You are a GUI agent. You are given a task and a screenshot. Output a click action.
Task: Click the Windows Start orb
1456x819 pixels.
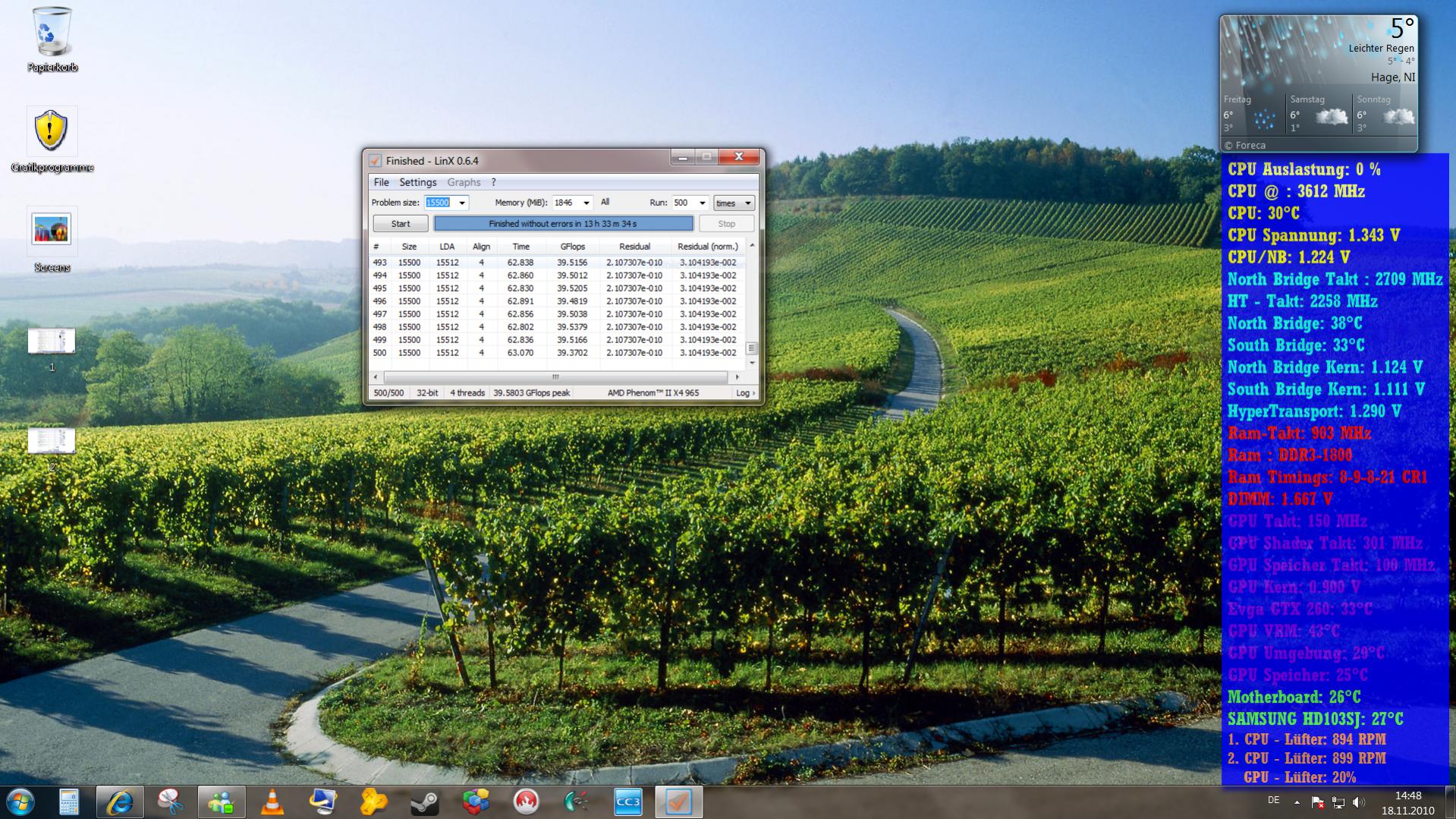20,802
